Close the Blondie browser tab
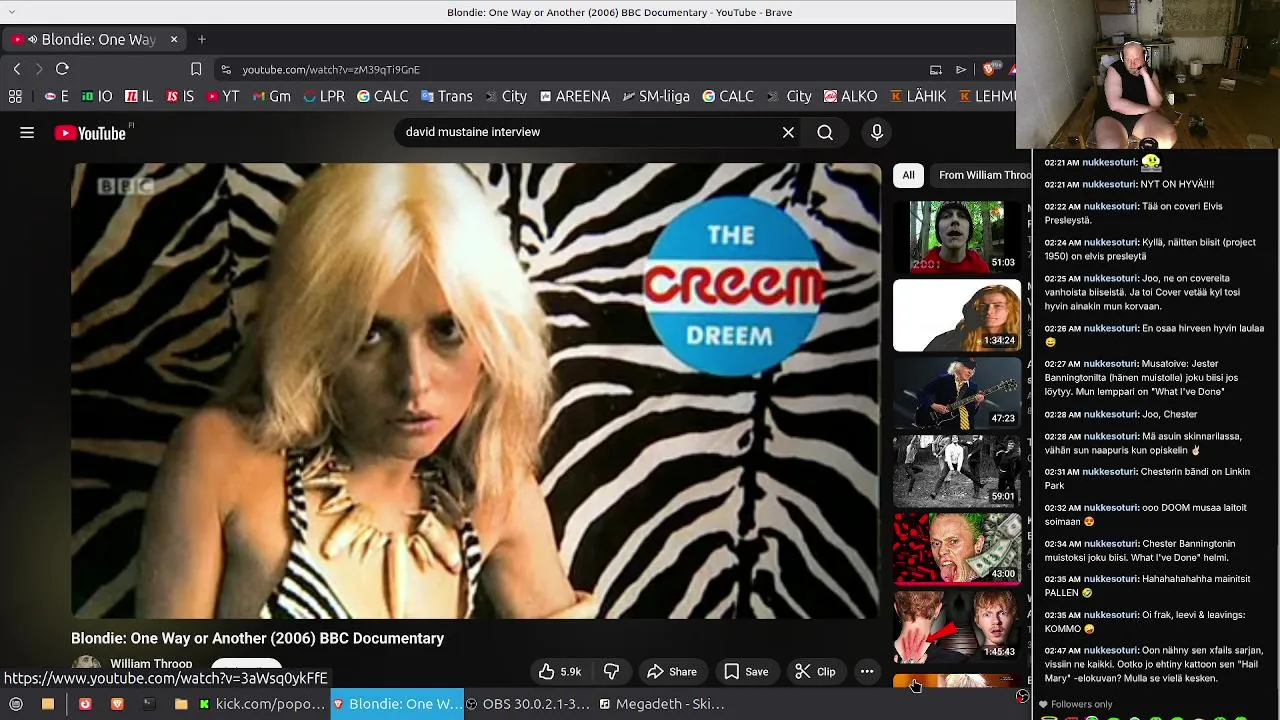The image size is (1280, 720). tap(173, 39)
